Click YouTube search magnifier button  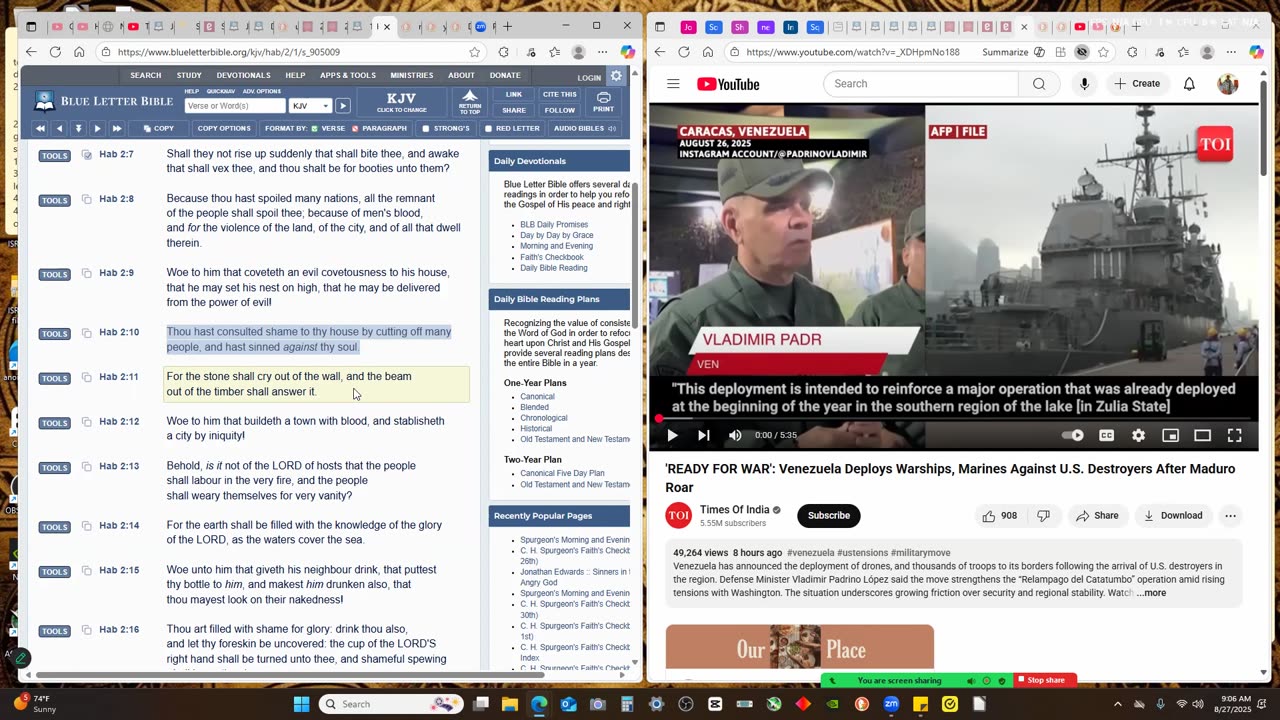[x=1039, y=84]
